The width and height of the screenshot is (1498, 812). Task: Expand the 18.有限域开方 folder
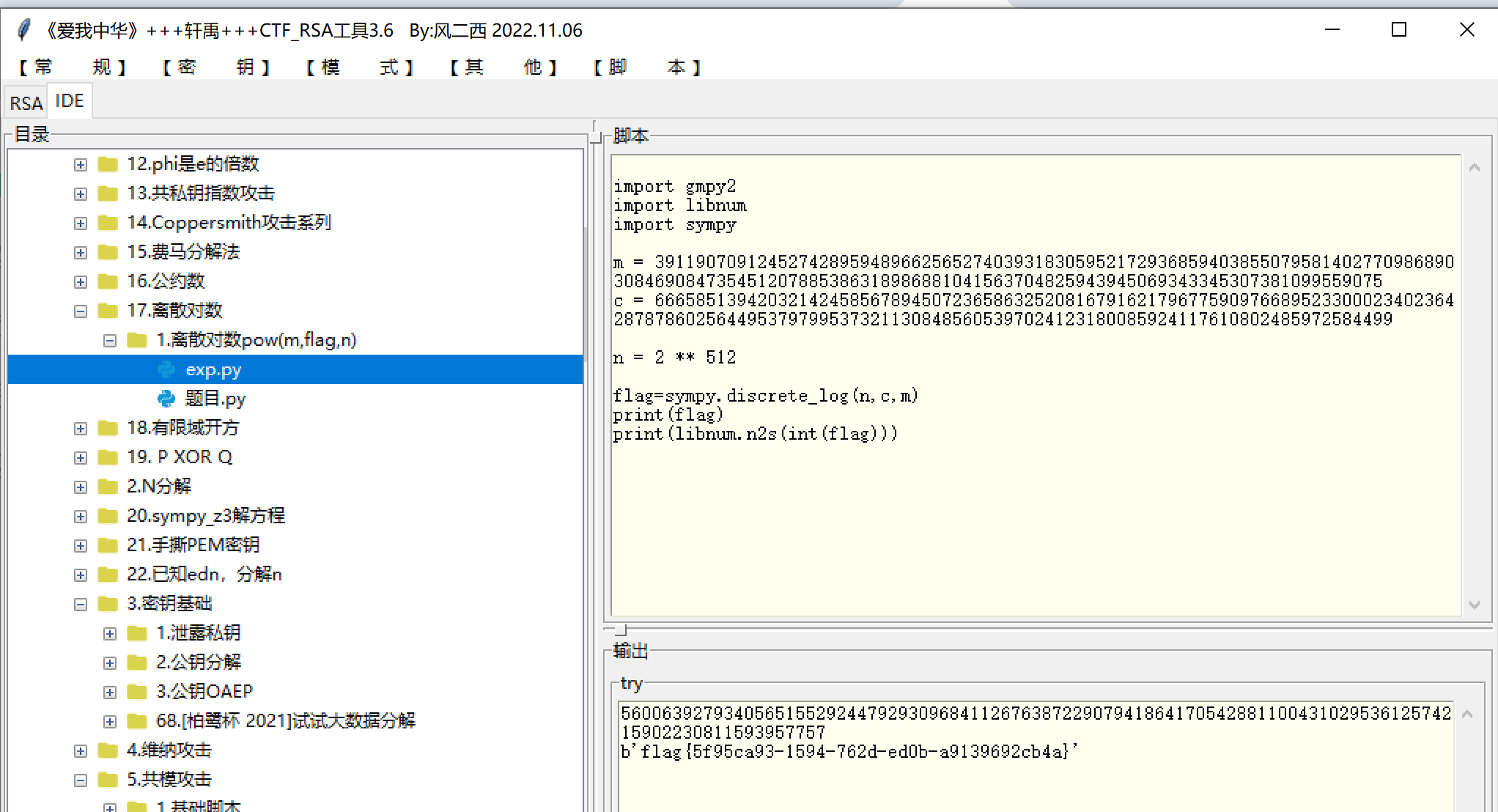pos(81,429)
